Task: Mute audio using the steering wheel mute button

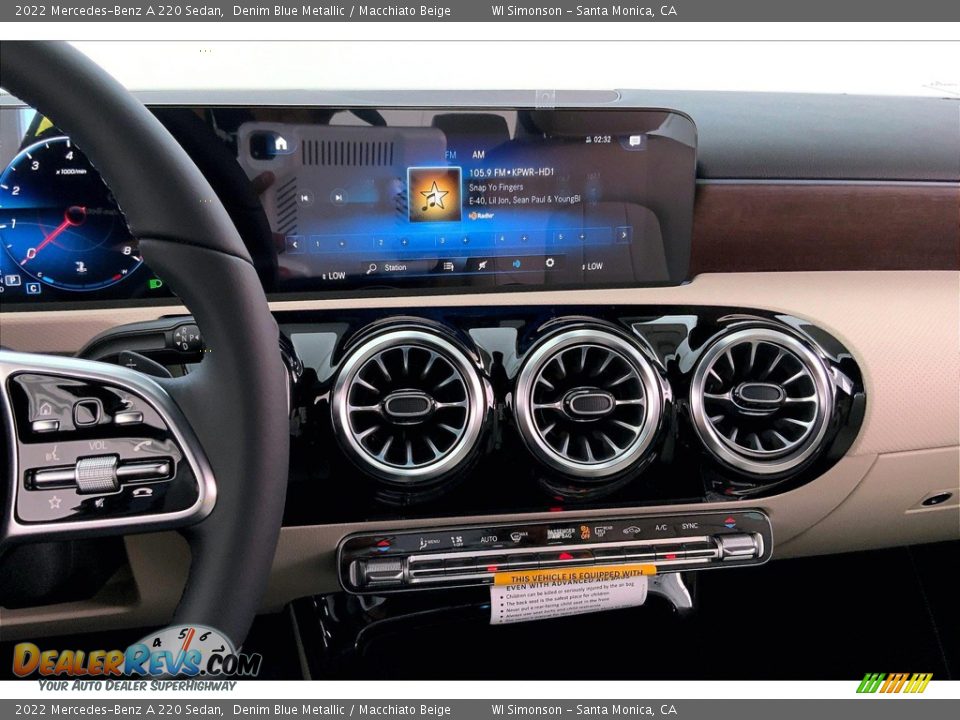Action: coord(99,504)
